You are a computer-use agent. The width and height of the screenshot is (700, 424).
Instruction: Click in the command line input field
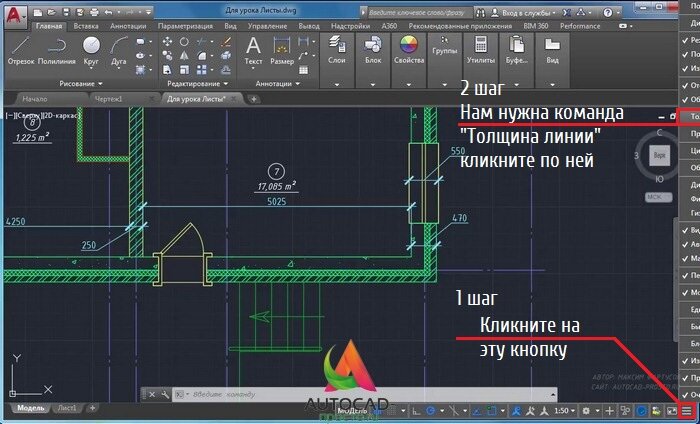pos(364,395)
